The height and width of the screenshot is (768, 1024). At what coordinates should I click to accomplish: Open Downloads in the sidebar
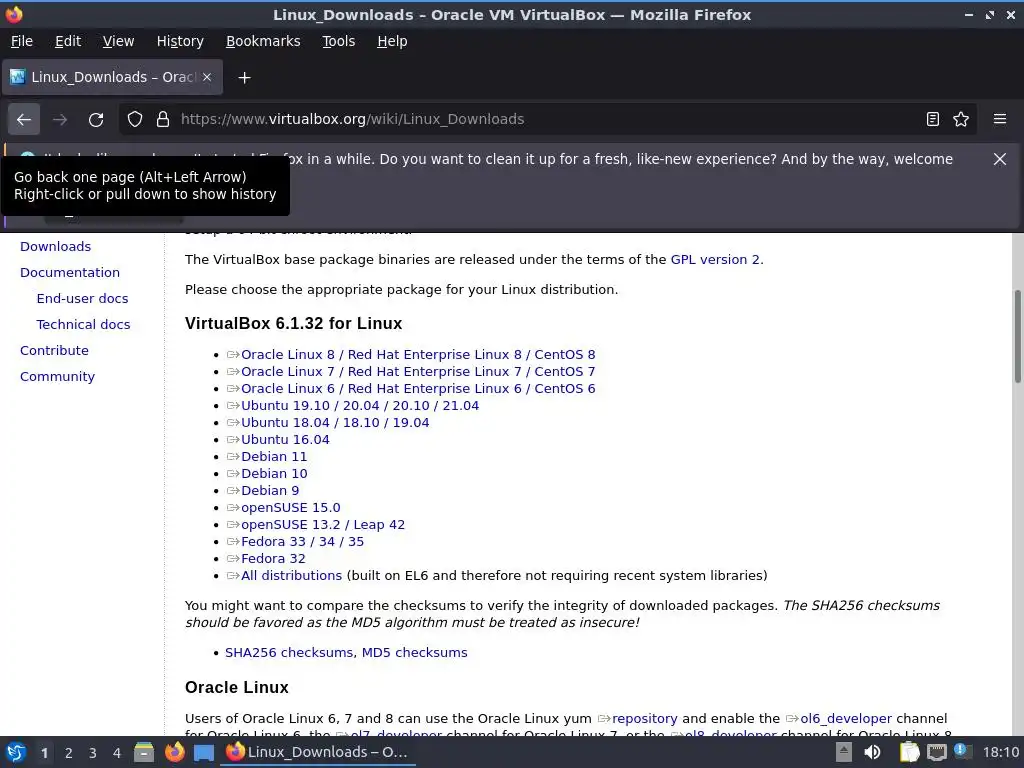56,247
